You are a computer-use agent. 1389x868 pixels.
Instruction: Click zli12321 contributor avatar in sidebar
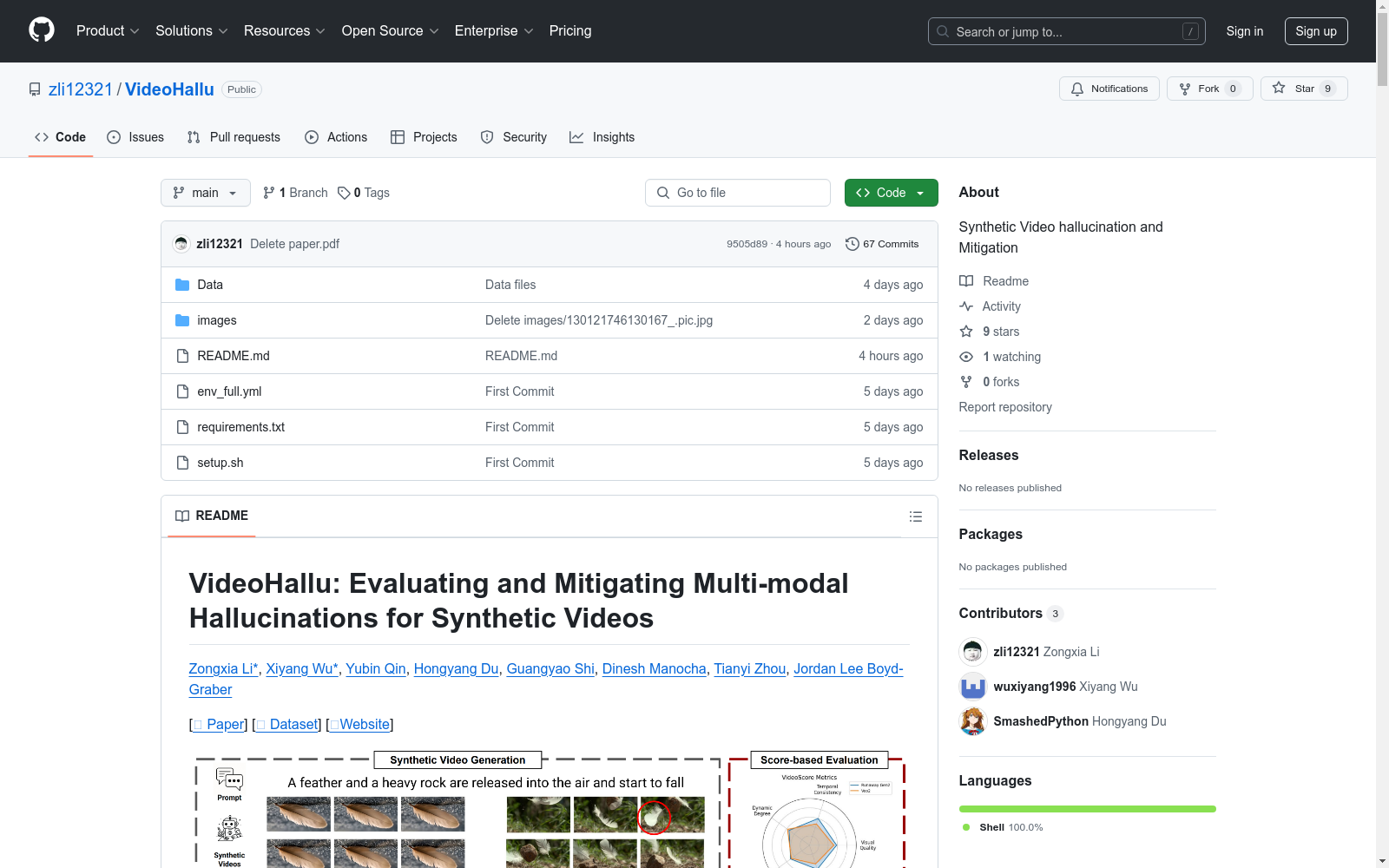pyautogui.click(x=973, y=652)
